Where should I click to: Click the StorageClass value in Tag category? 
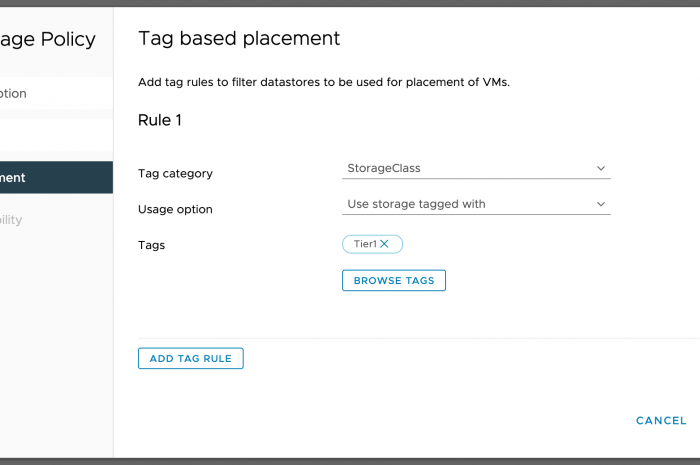coord(390,169)
